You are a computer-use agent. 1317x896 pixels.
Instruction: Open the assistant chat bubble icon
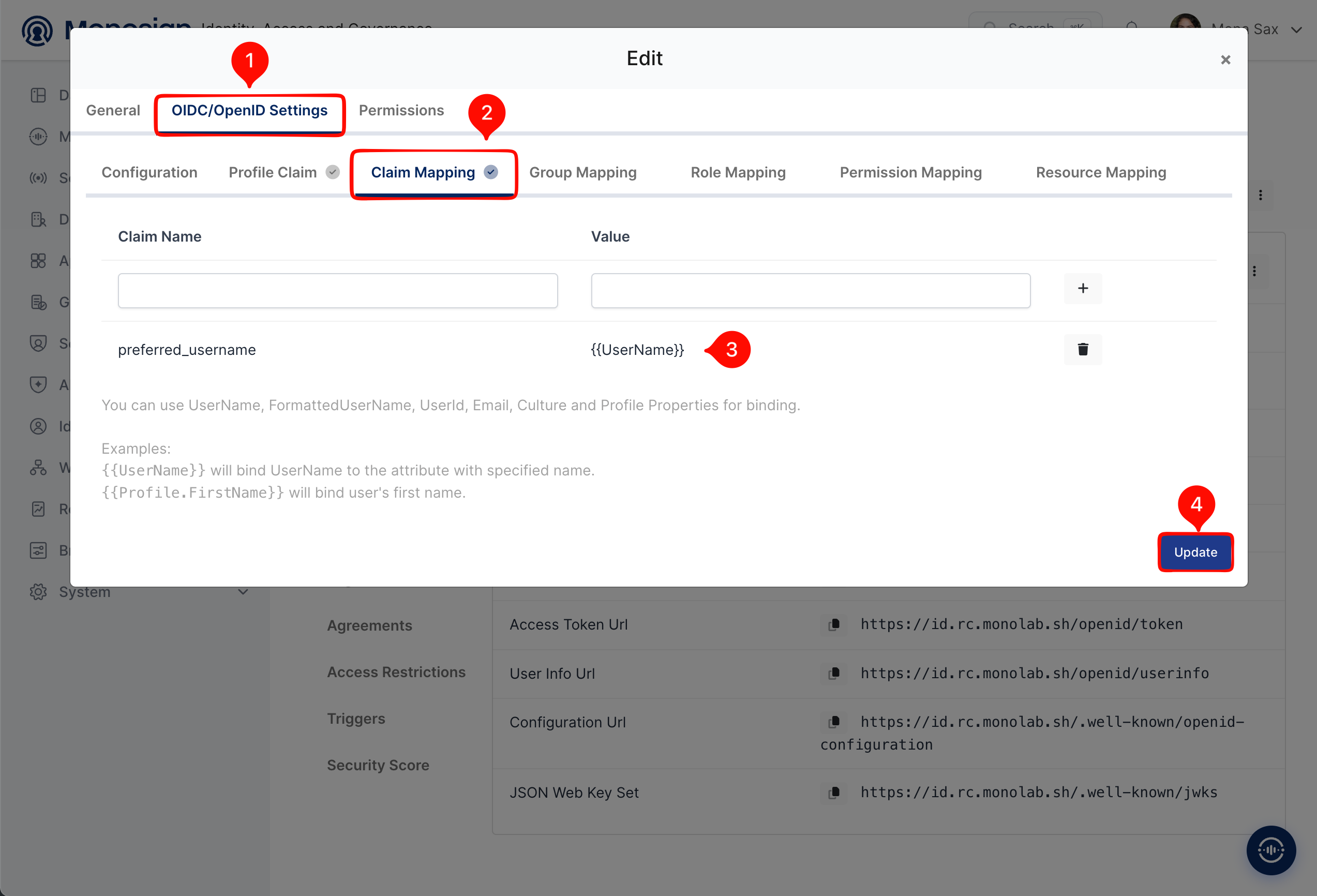coord(1270,849)
